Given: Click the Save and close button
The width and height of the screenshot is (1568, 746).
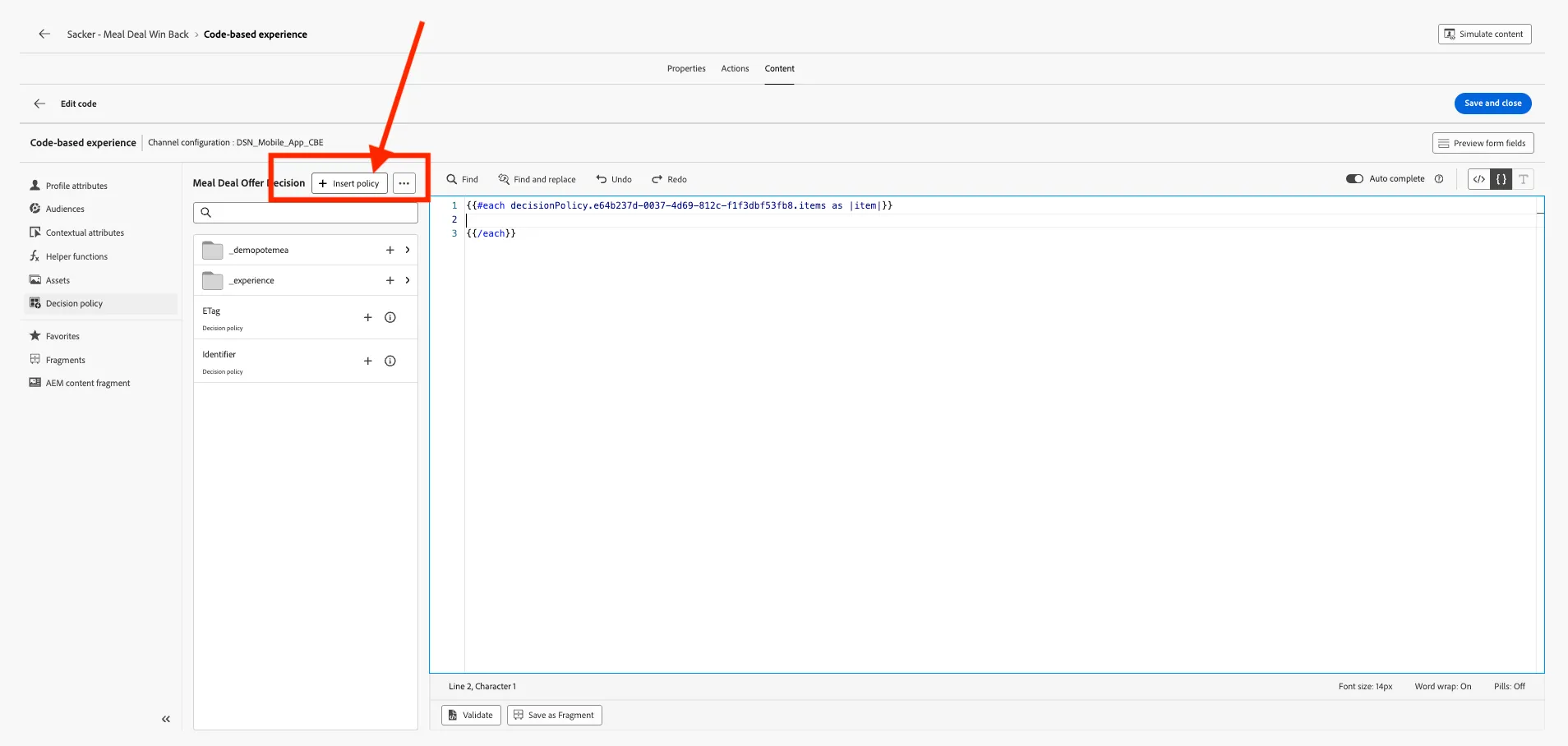Looking at the screenshot, I should (1492, 104).
